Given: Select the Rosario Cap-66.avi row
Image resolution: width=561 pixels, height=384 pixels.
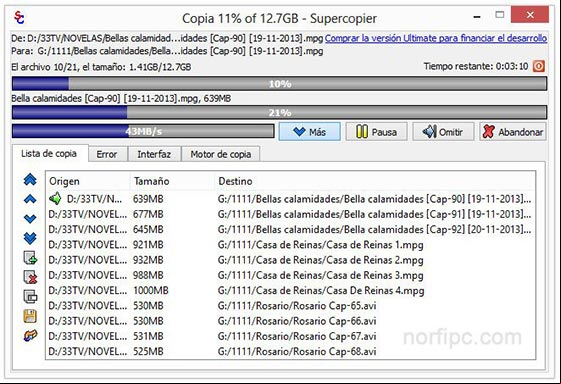Looking at the screenshot, I should click(290, 321).
